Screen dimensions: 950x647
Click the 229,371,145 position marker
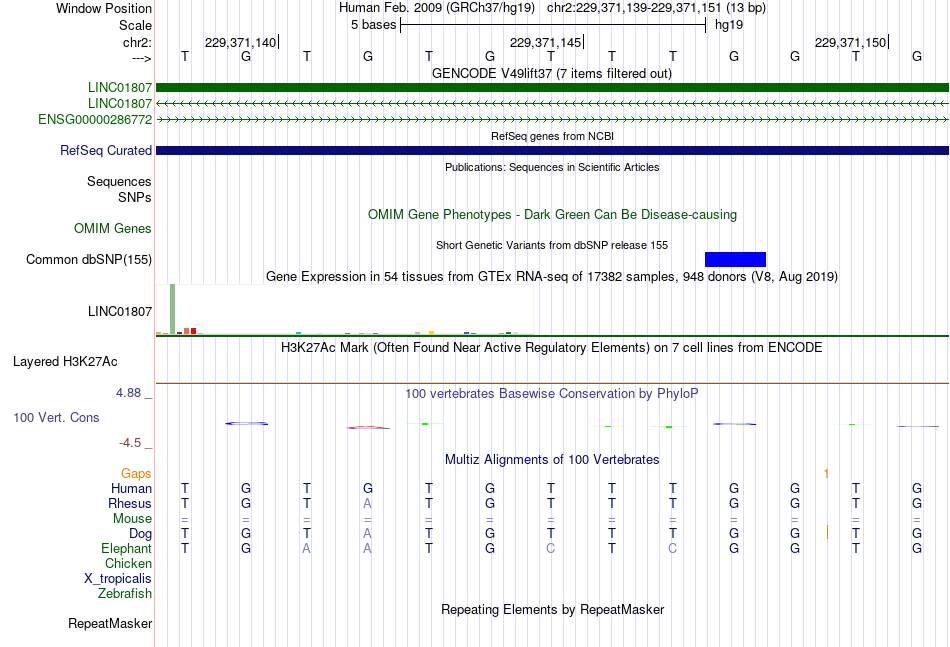(546, 42)
